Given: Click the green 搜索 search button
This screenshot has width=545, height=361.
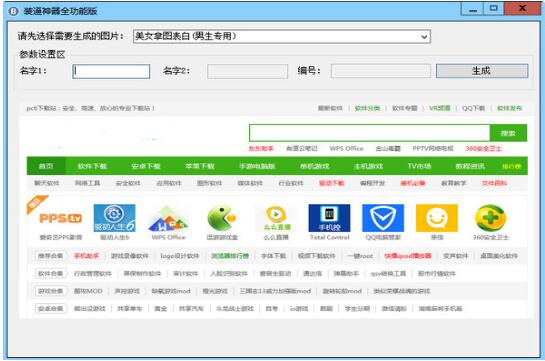Looking at the screenshot, I should click(508, 133).
